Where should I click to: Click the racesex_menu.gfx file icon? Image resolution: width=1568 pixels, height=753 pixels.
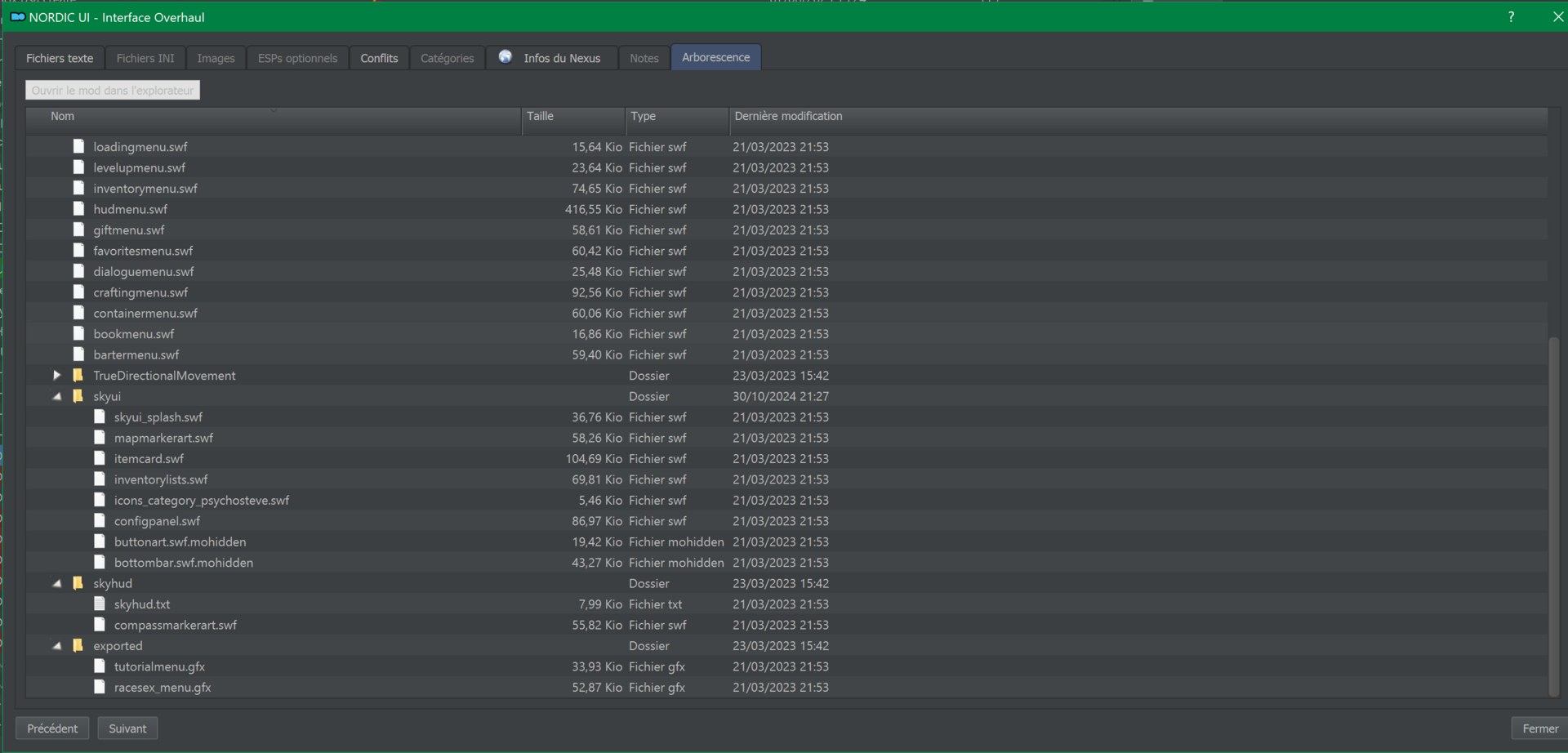pos(100,688)
